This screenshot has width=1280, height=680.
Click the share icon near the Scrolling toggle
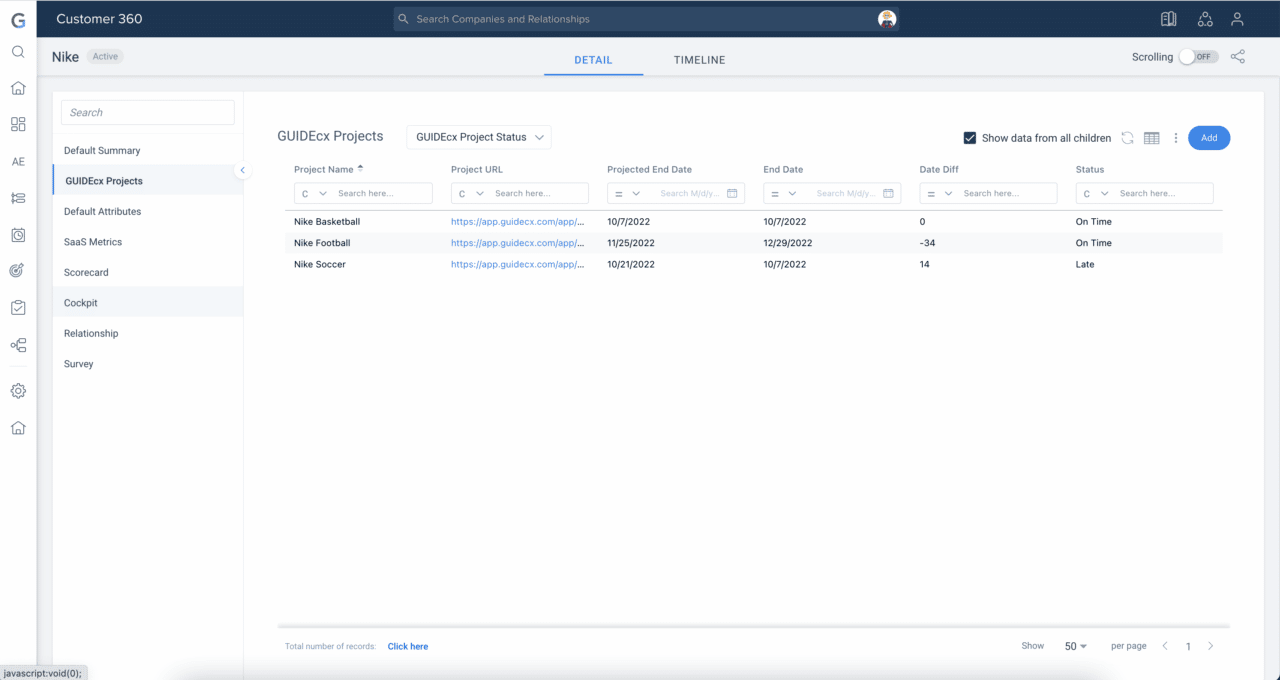[x=1238, y=57]
